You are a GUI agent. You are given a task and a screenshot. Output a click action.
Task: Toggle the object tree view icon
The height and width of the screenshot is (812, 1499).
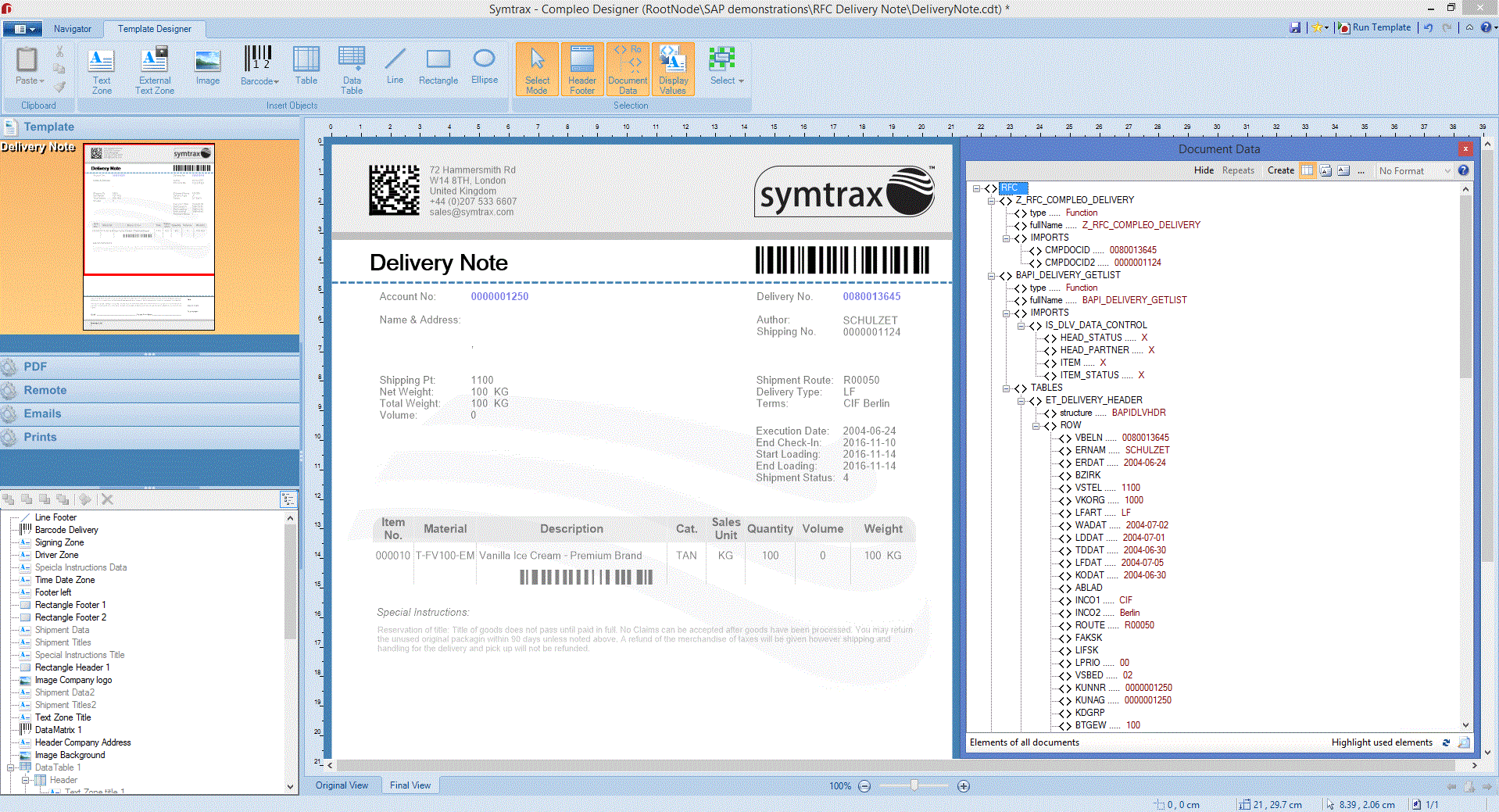pyautogui.click(x=288, y=499)
